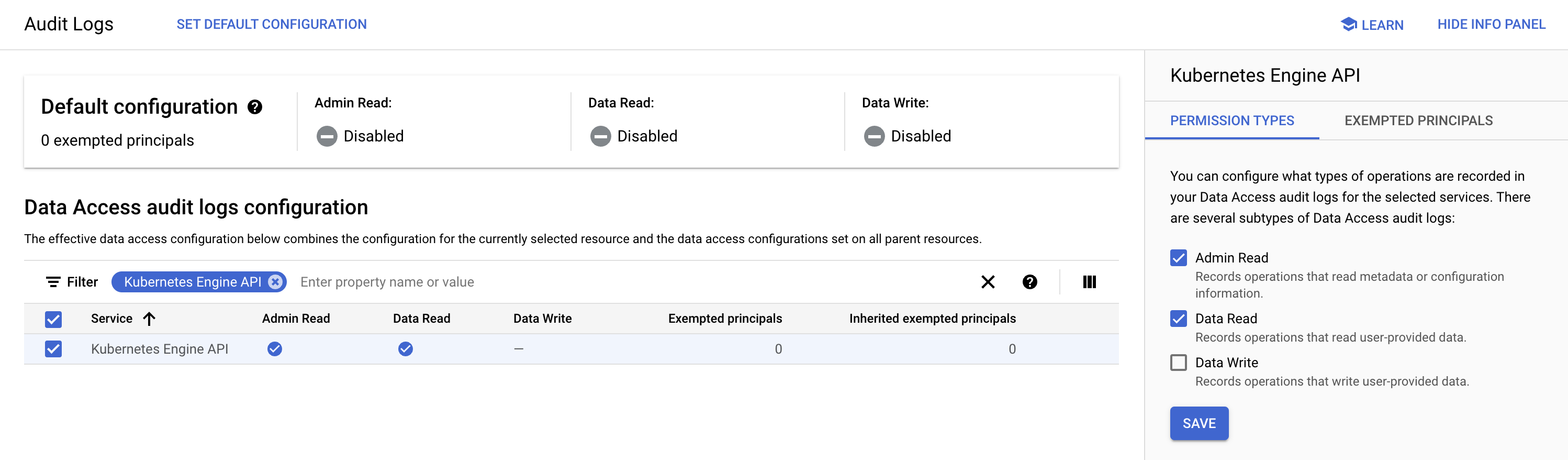
Task: Click the Save button
Action: pos(1199,423)
